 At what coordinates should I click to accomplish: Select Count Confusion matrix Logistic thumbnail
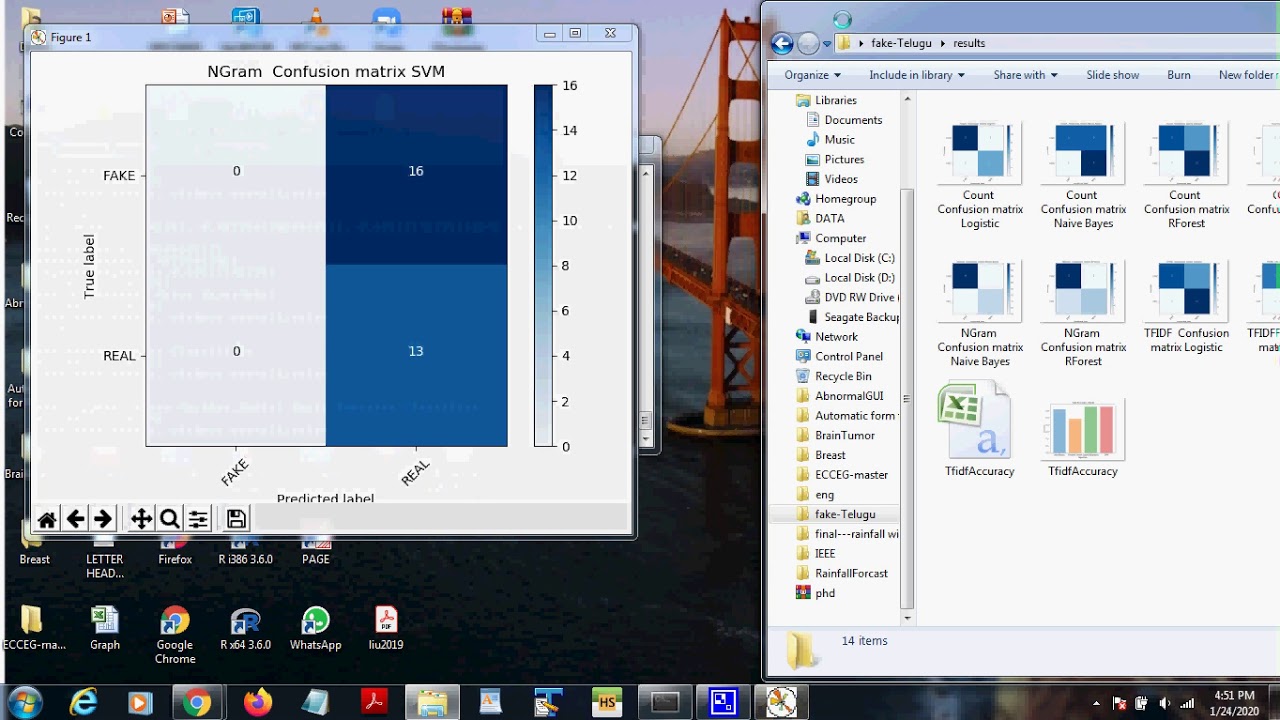(980, 176)
